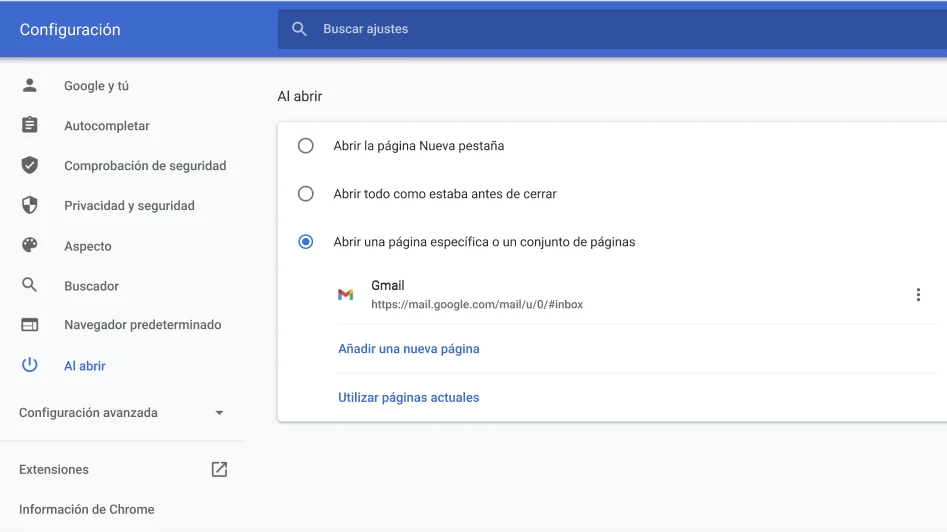Click the Gmail logo in startup pages
Viewport: 947px width, 532px height.
(345, 294)
